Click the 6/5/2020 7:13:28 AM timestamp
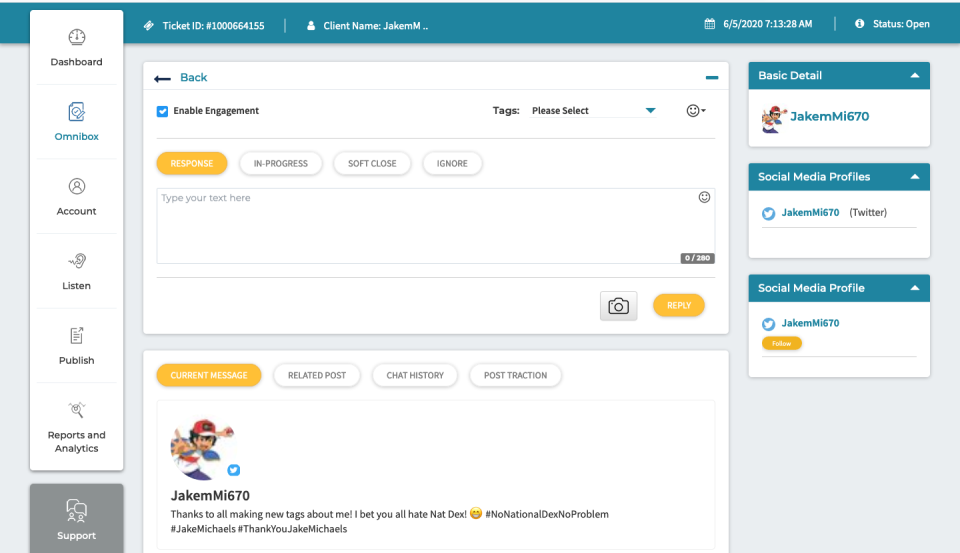Viewport: 960px width, 553px height. pyautogui.click(x=767, y=24)
